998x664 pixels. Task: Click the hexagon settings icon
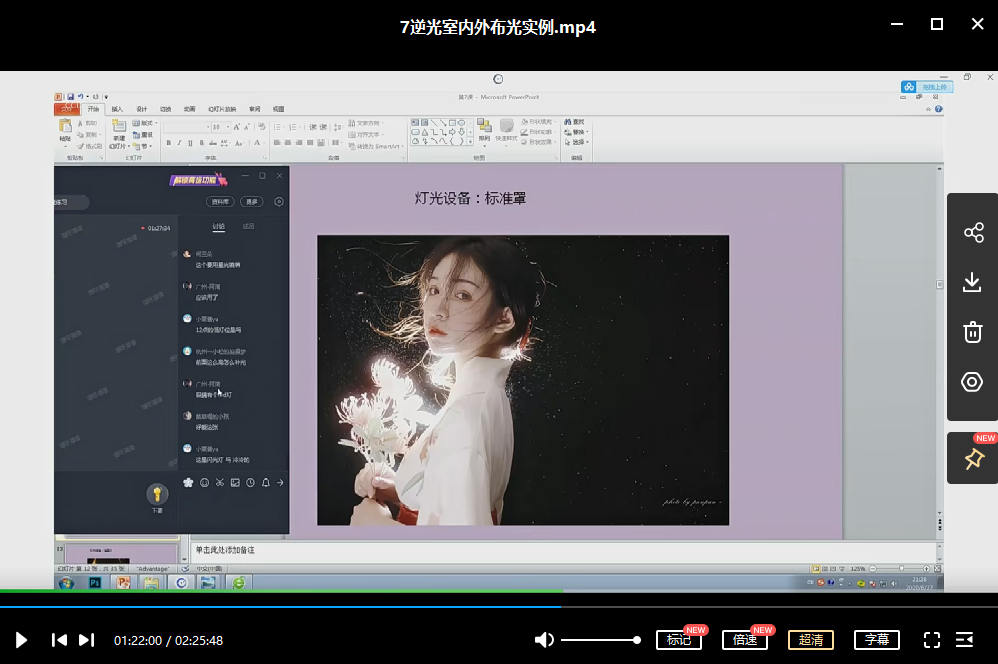973,382
